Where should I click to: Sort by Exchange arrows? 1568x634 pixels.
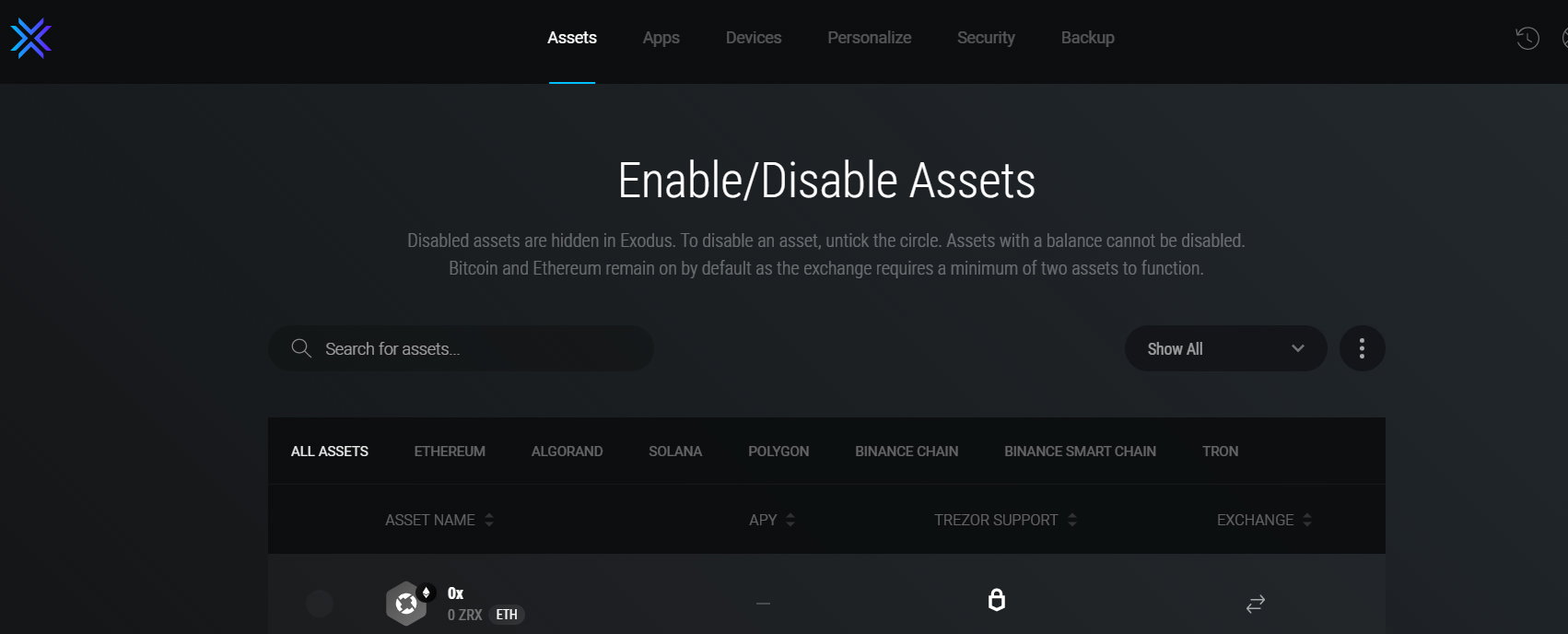click(x=1307, y=520)
